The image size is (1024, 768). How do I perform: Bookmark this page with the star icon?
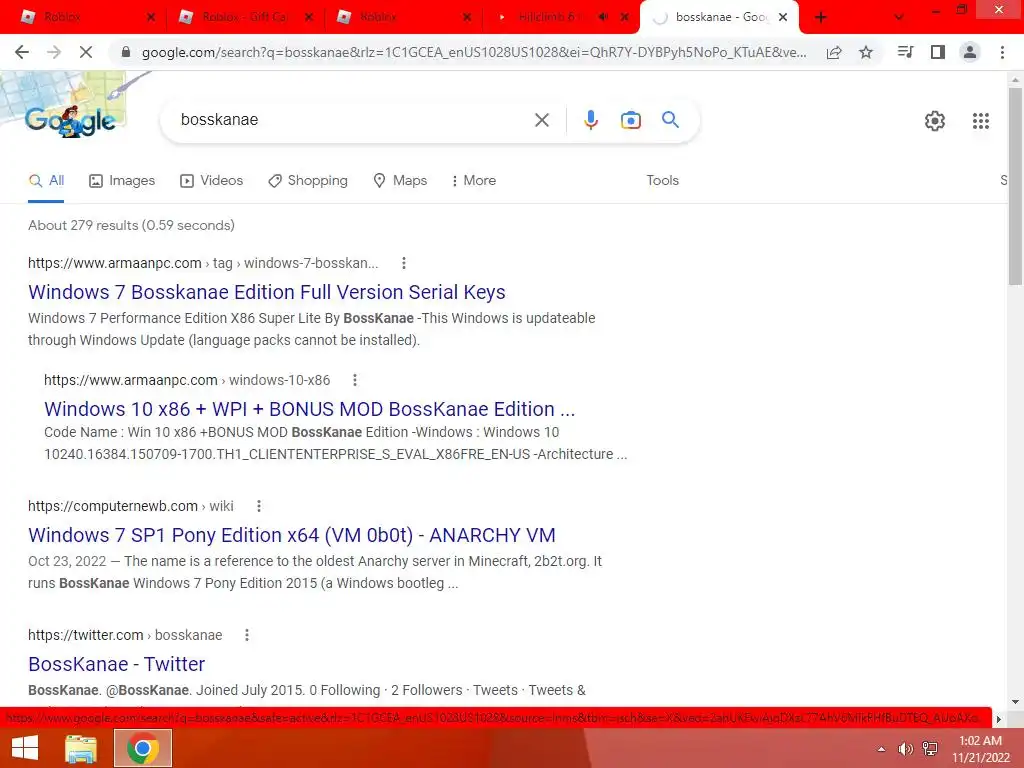coord(866,52)
